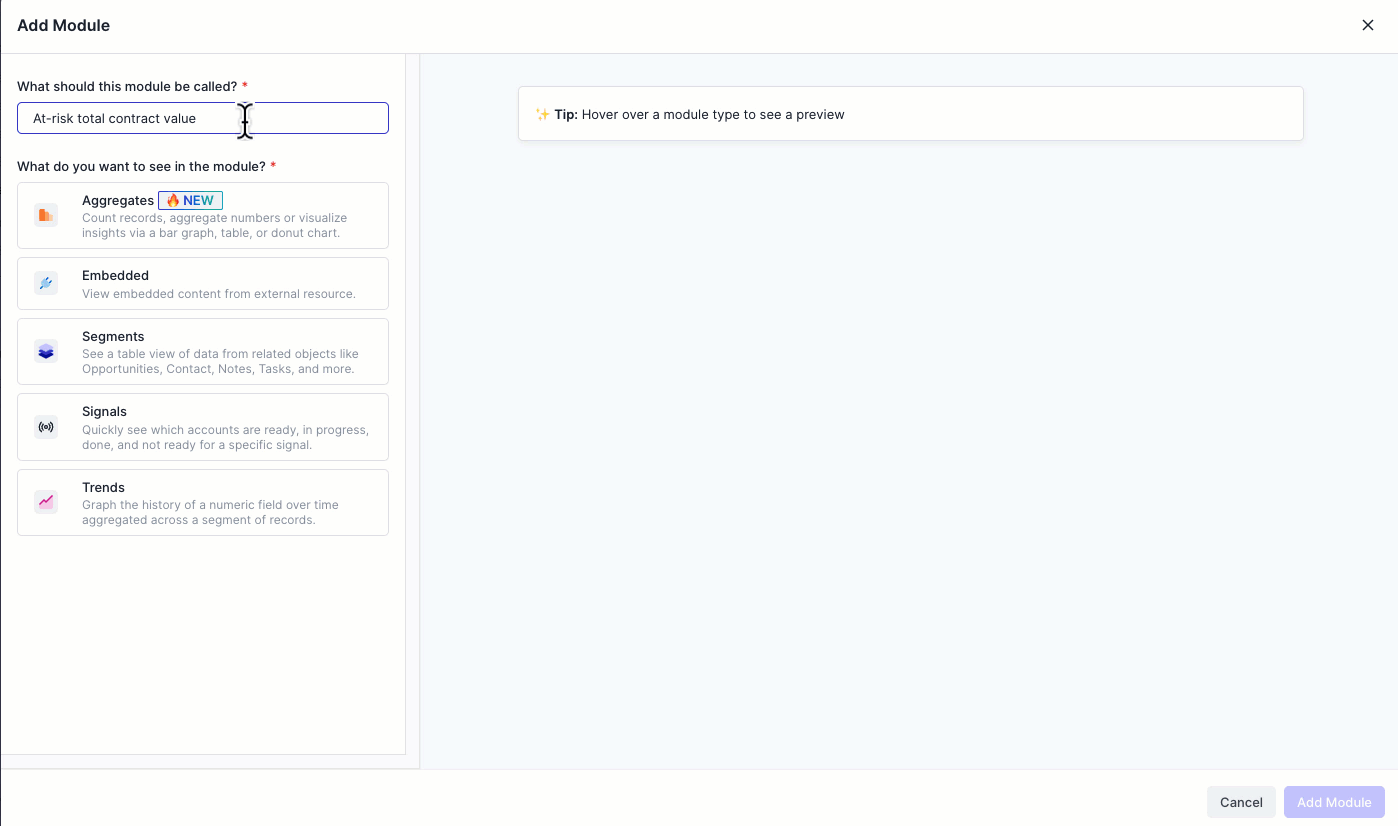Viewport: 1398px width, 826px height.
Task: Select the Segments stacked layers icon
Action: tap(45, 351)
